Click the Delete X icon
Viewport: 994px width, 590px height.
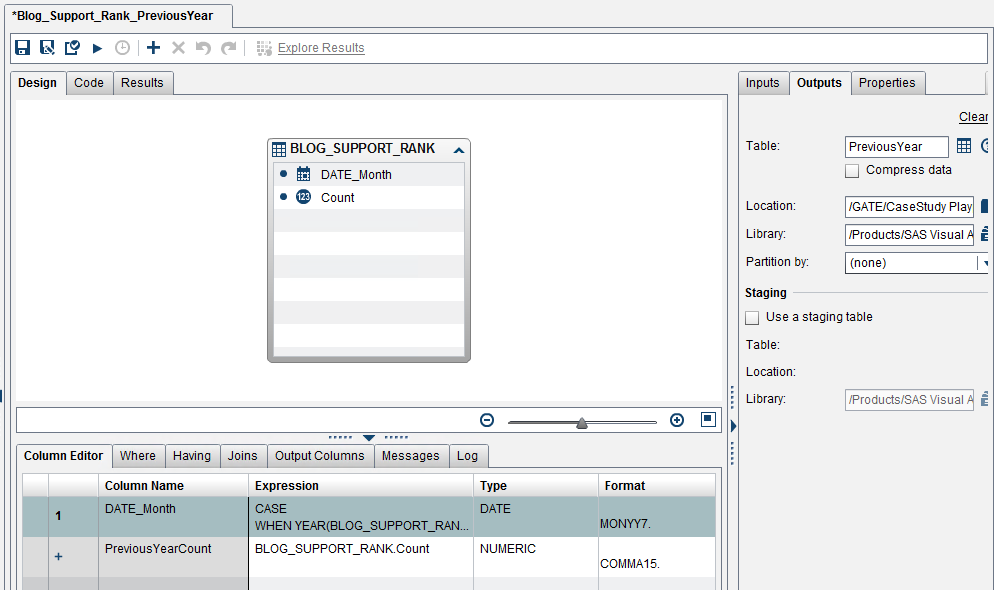(x=179, y=48)
